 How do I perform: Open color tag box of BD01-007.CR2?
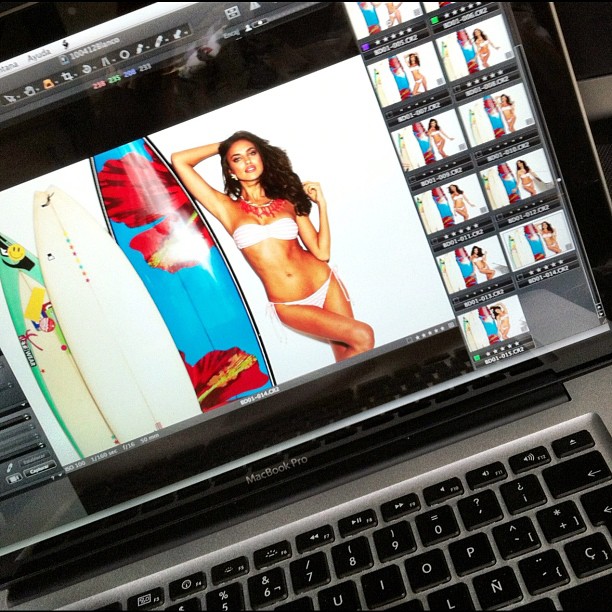tap(389, 114)
